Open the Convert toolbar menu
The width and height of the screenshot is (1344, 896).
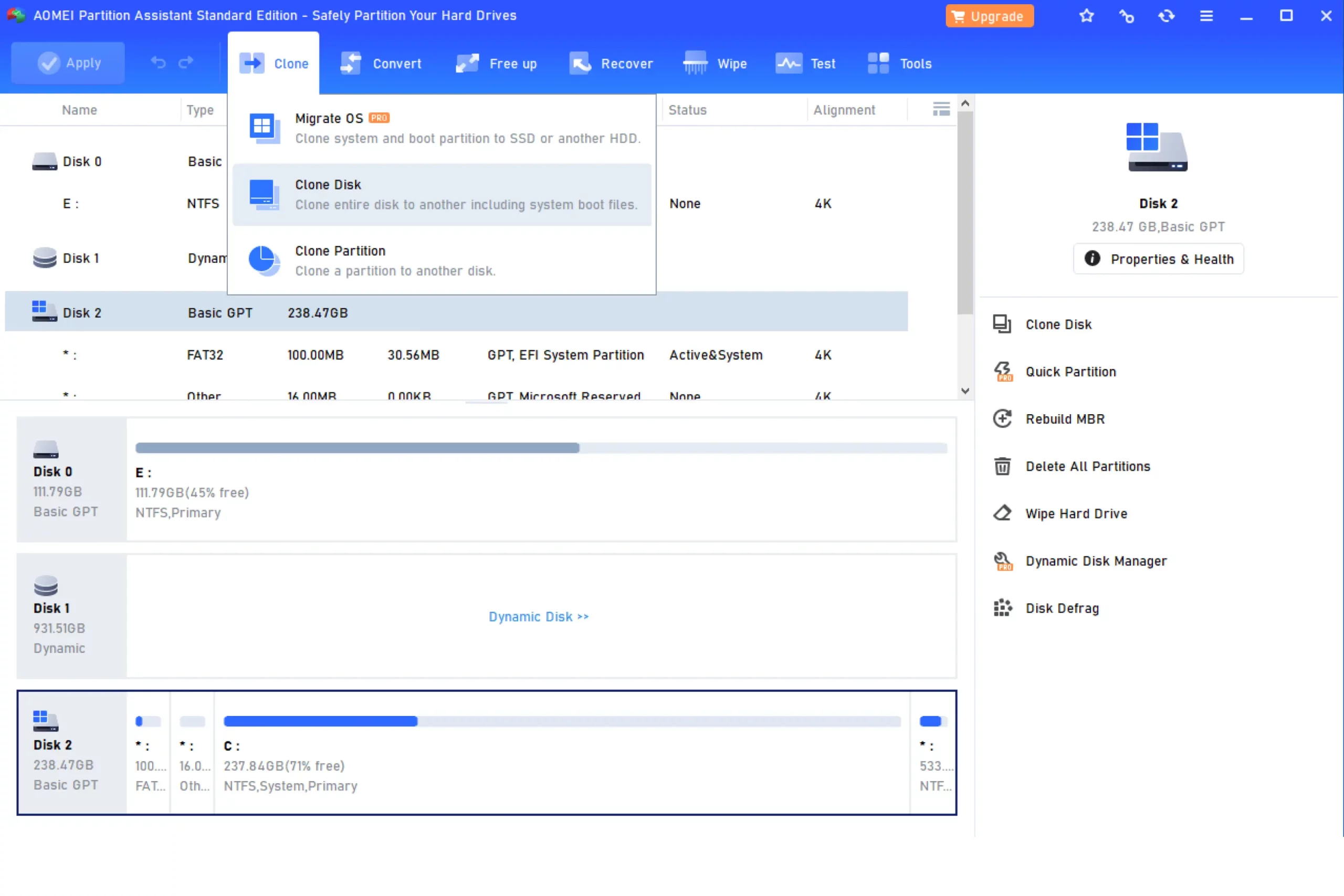click(381, 64)
